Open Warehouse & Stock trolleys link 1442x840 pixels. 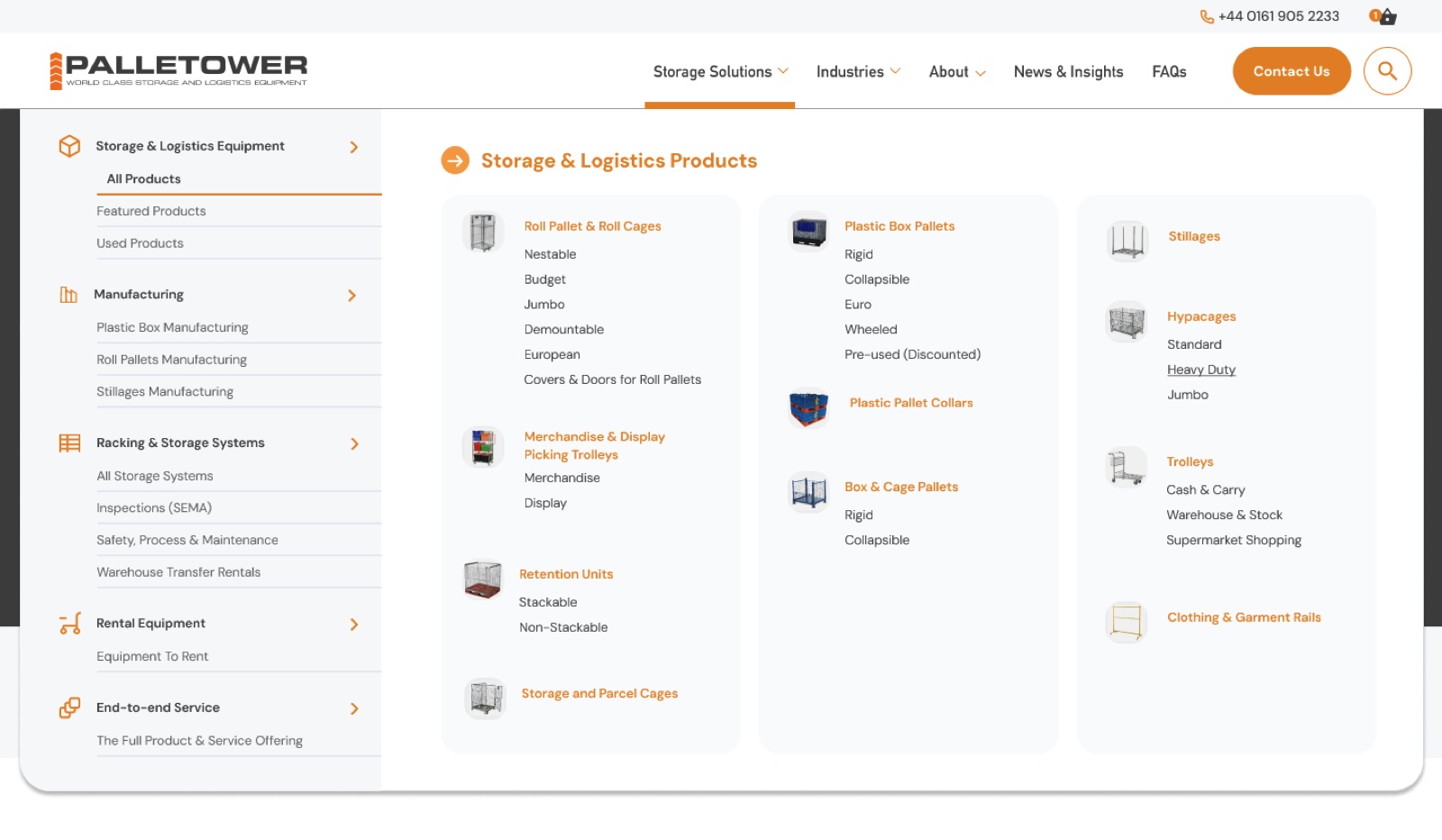coord(1224,515)
